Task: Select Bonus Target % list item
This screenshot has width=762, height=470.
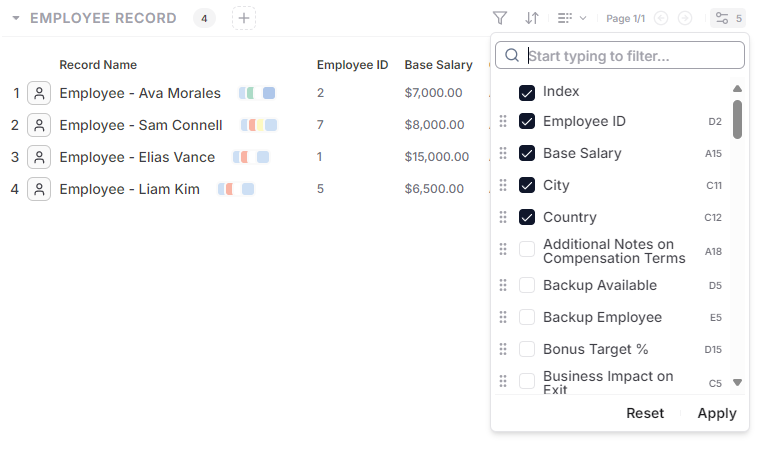Action: 595,349
